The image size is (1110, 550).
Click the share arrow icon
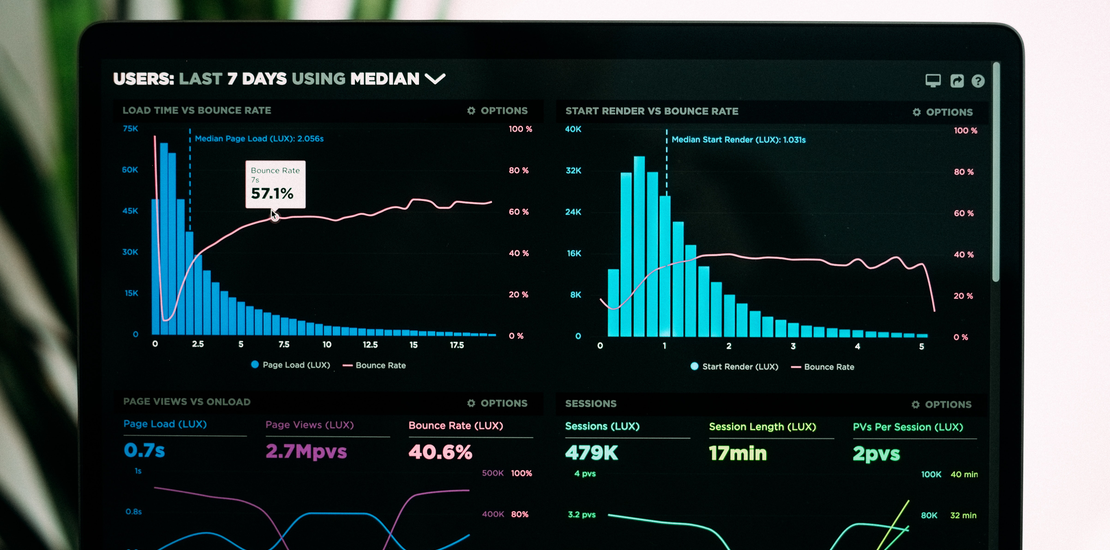(957, 81)
